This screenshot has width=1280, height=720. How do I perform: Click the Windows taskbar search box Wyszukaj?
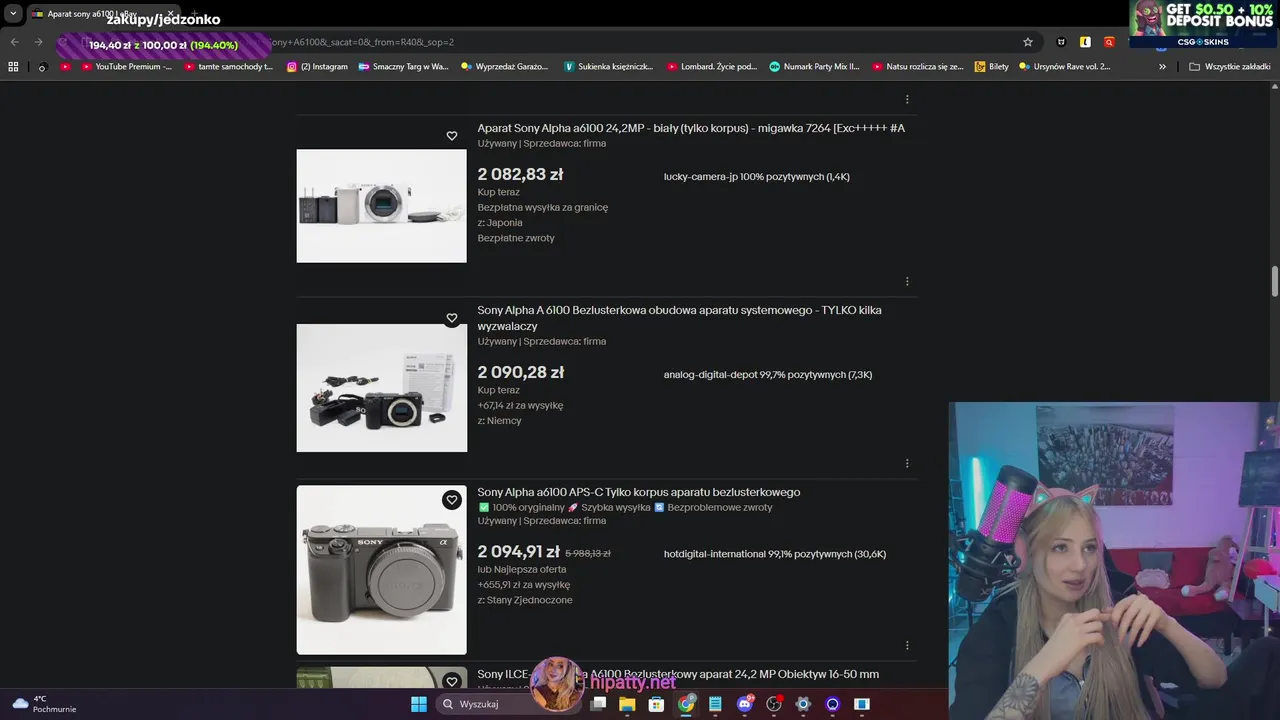pos(507,704)
